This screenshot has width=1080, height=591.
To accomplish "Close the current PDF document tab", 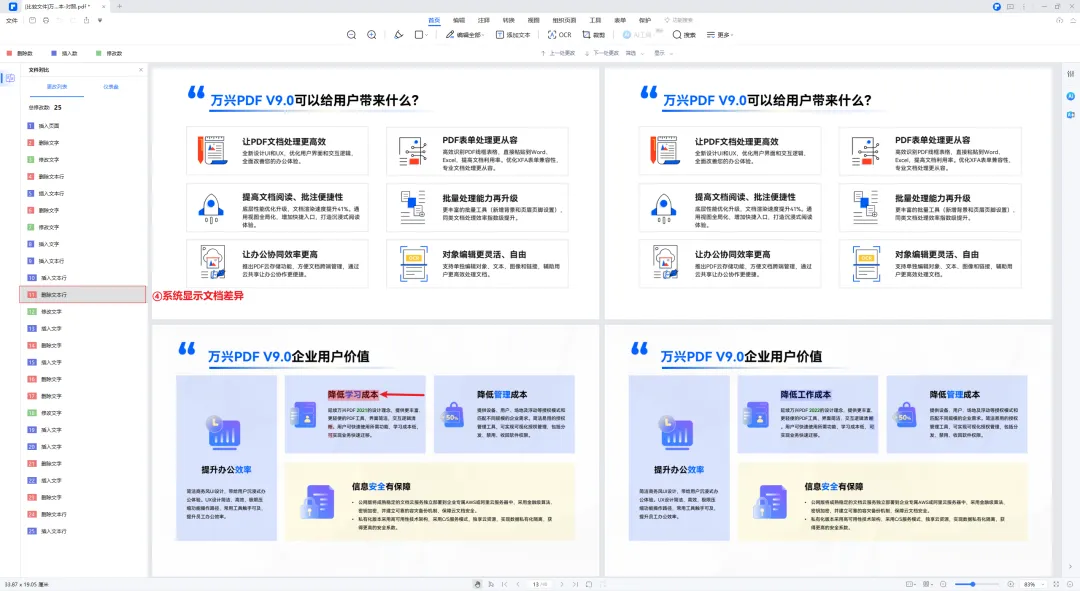I will point(103,6).
